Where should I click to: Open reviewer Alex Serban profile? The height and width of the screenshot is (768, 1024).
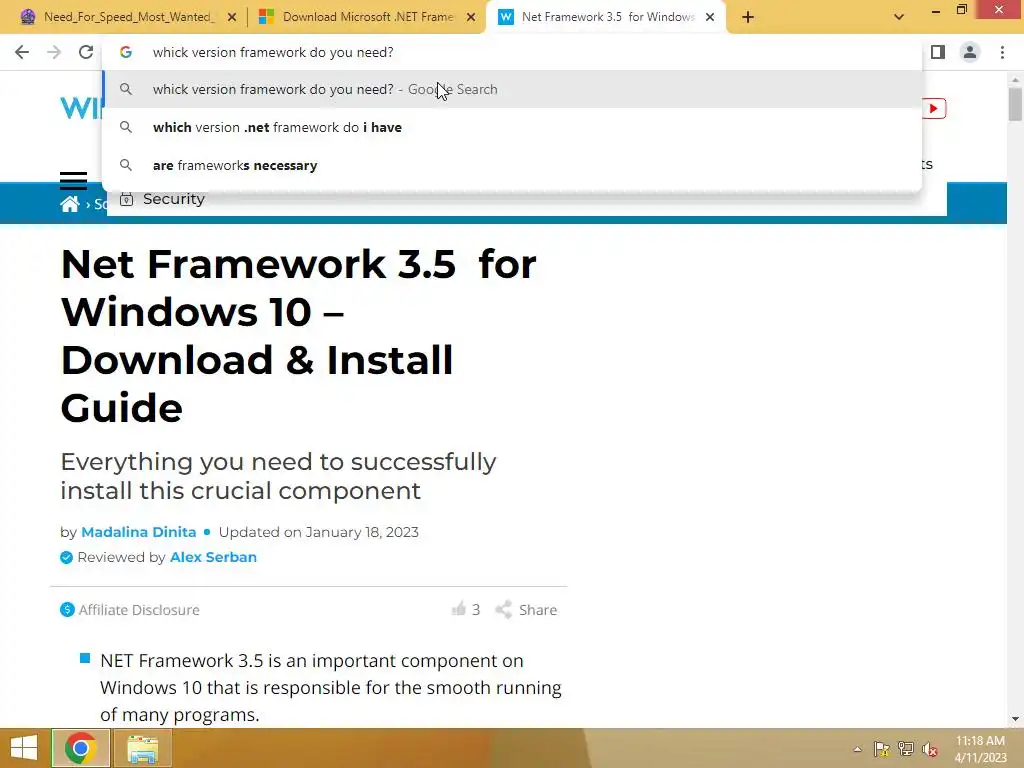pos(213,557)
